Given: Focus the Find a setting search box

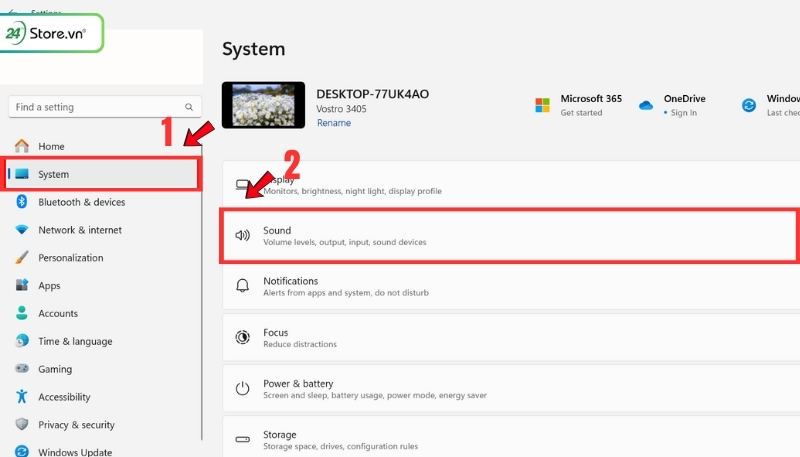Looking at the screenshot, I should pos(105,107).
